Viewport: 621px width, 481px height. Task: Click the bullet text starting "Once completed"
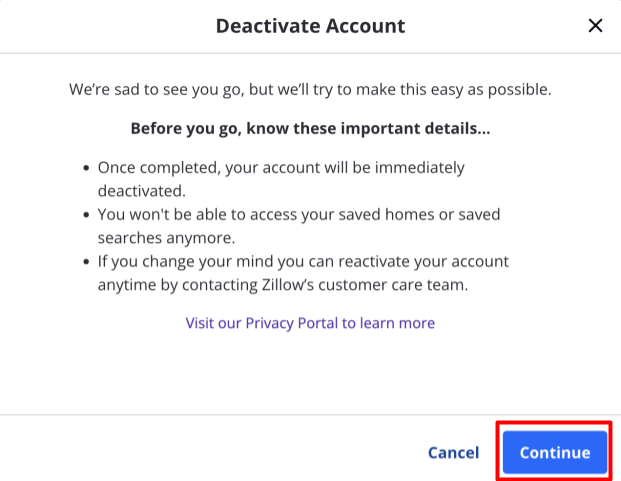click(280, 168)
